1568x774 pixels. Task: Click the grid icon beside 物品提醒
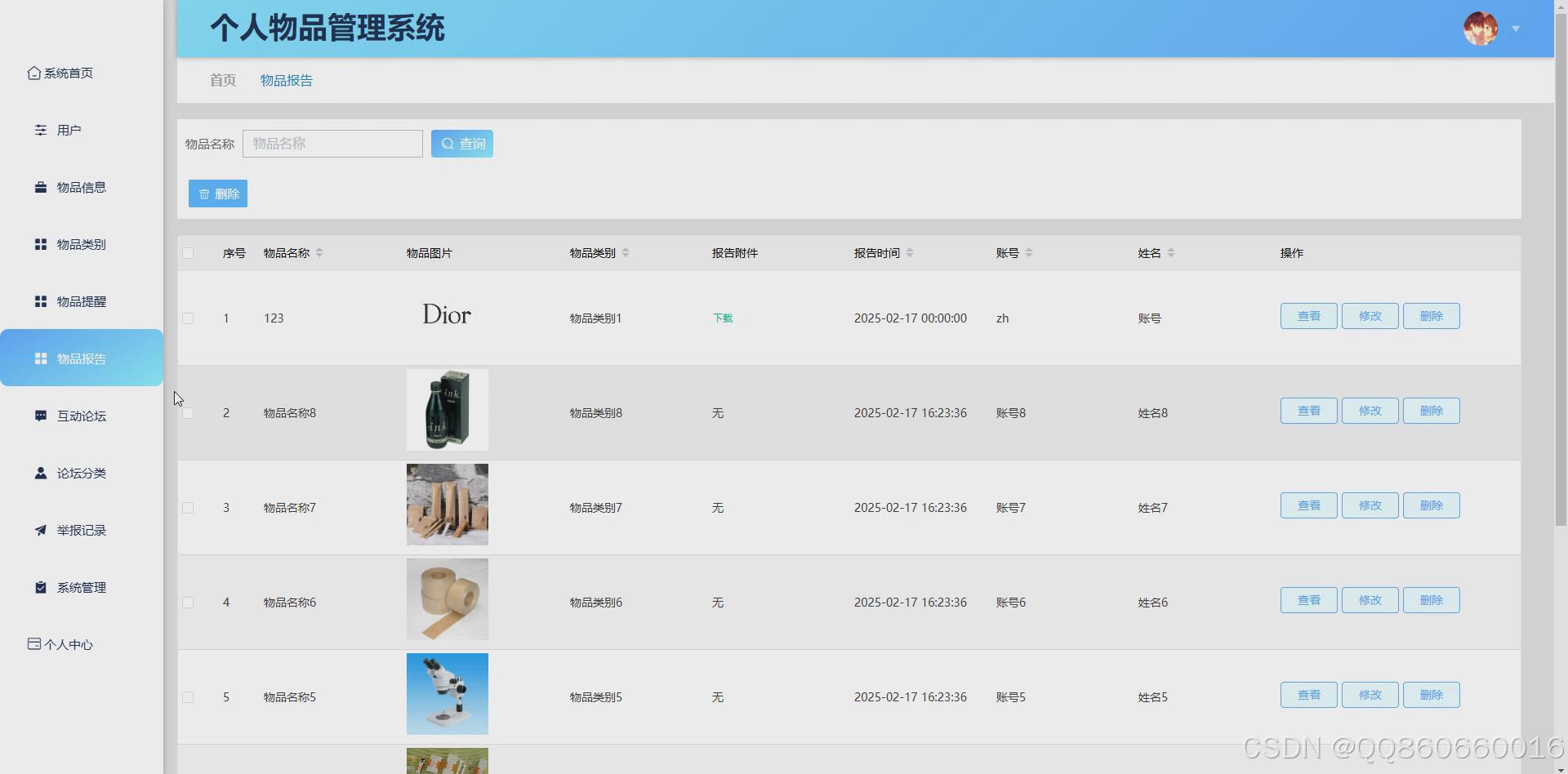pyautogui.click(x=41, y=301)
